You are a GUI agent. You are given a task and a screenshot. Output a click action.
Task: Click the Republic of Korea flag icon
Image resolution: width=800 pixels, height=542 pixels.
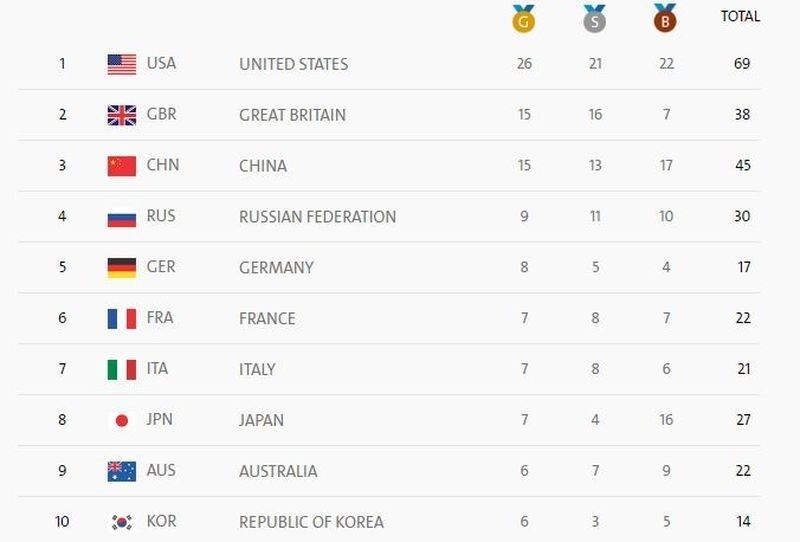point(122,522)
